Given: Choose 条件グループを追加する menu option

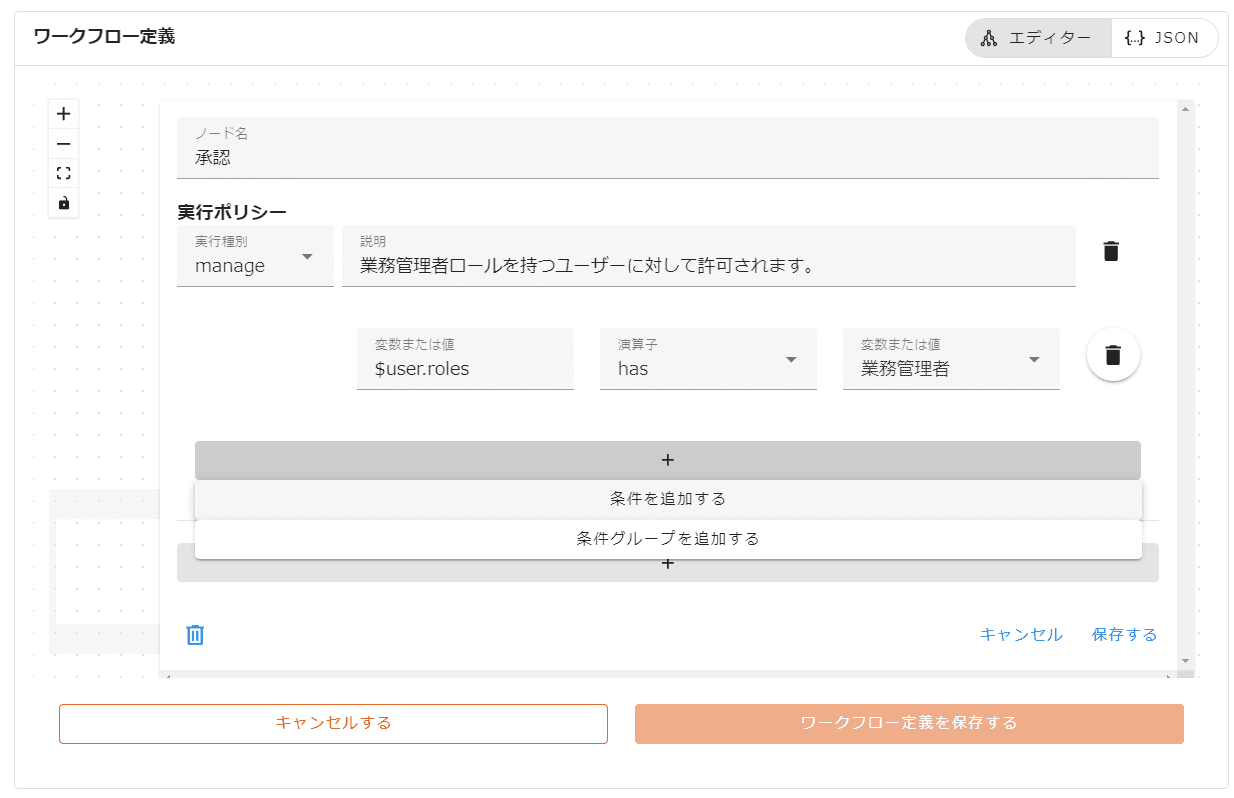Looking at the screenshot, I should click(667, 539).
